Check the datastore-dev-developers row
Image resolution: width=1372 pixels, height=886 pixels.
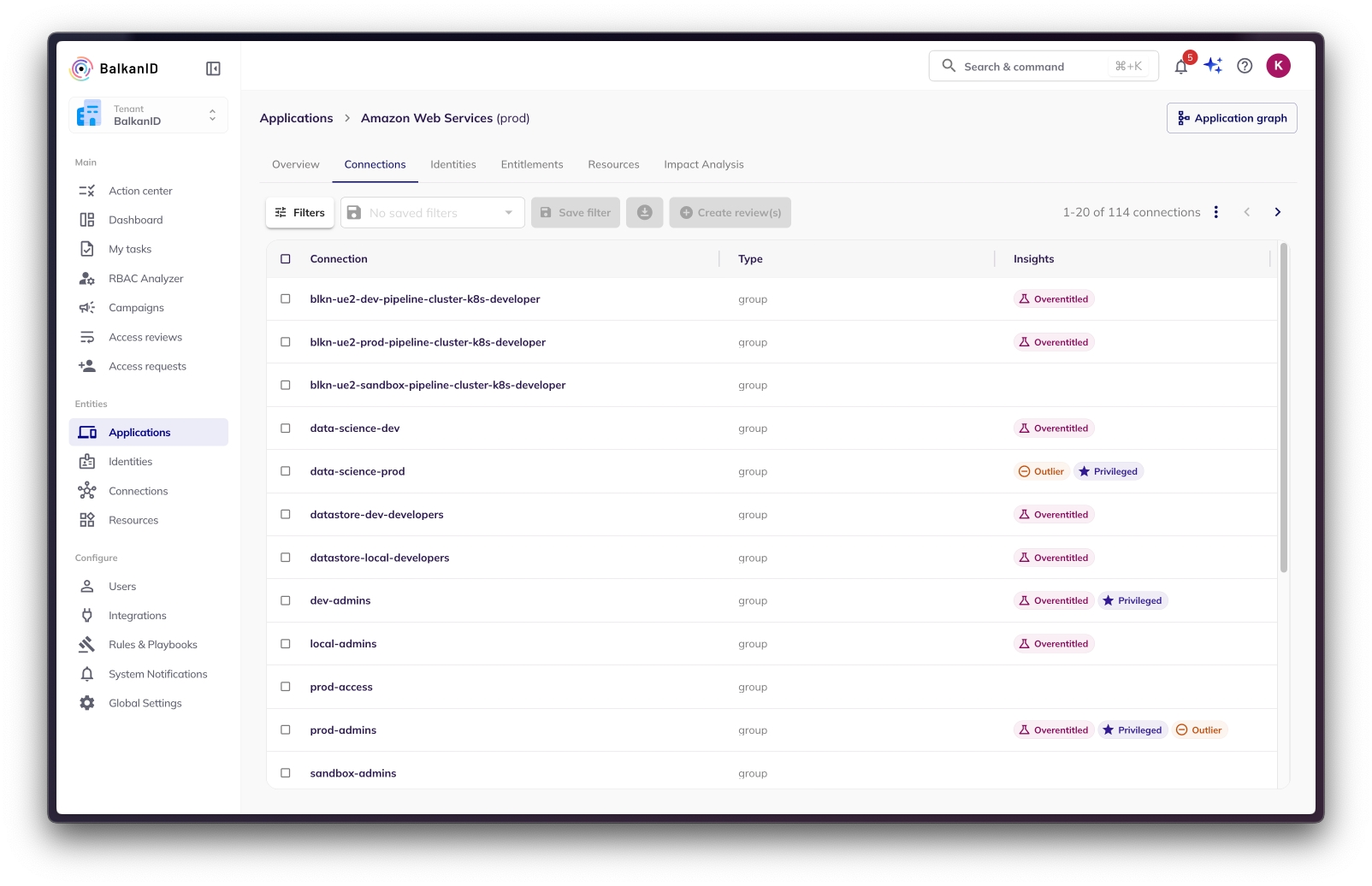[286, 515]
